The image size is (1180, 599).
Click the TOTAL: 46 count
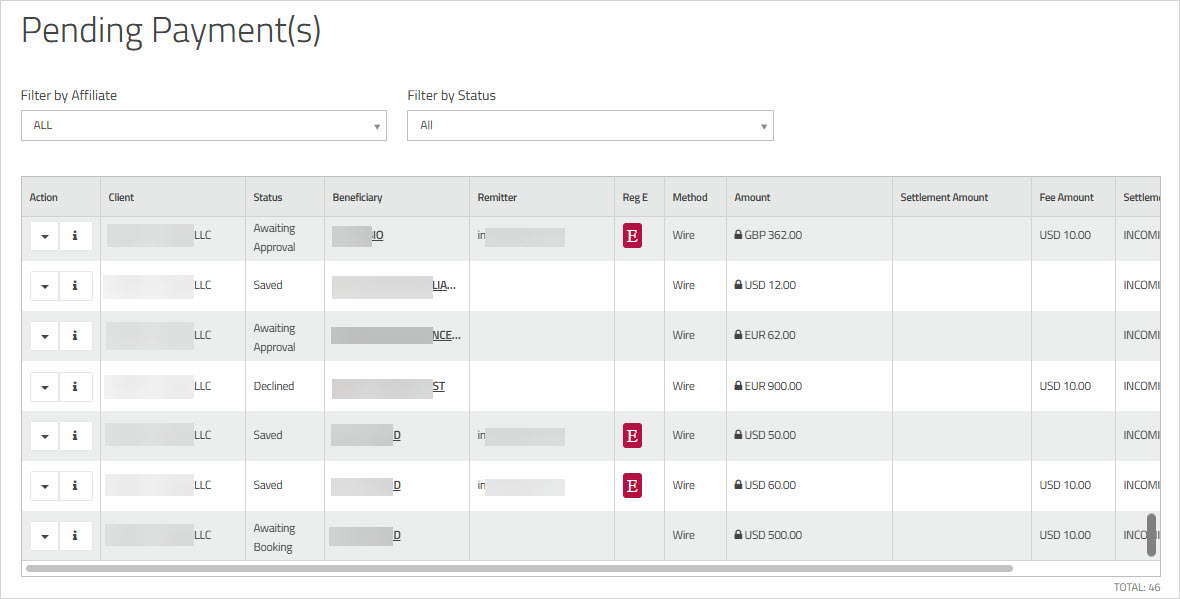tap(1137, 587)
